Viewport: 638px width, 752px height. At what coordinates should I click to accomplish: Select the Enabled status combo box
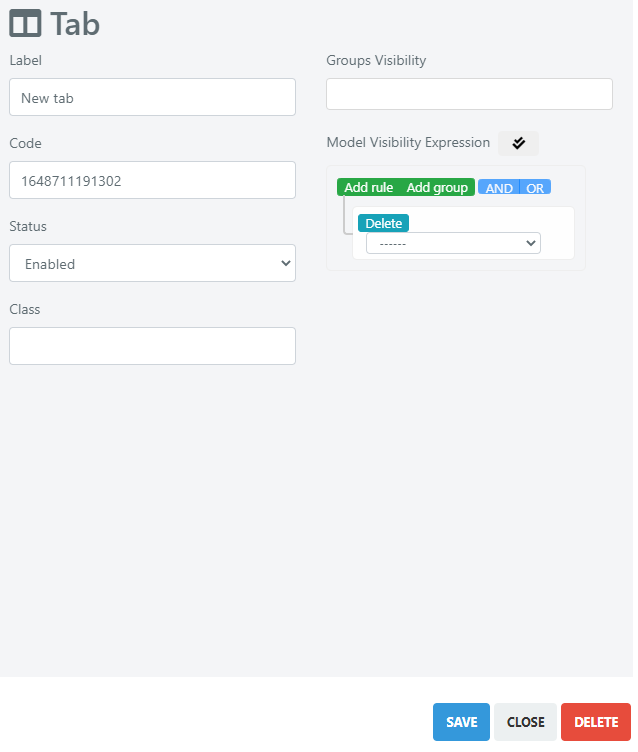(x=154, y=265)
